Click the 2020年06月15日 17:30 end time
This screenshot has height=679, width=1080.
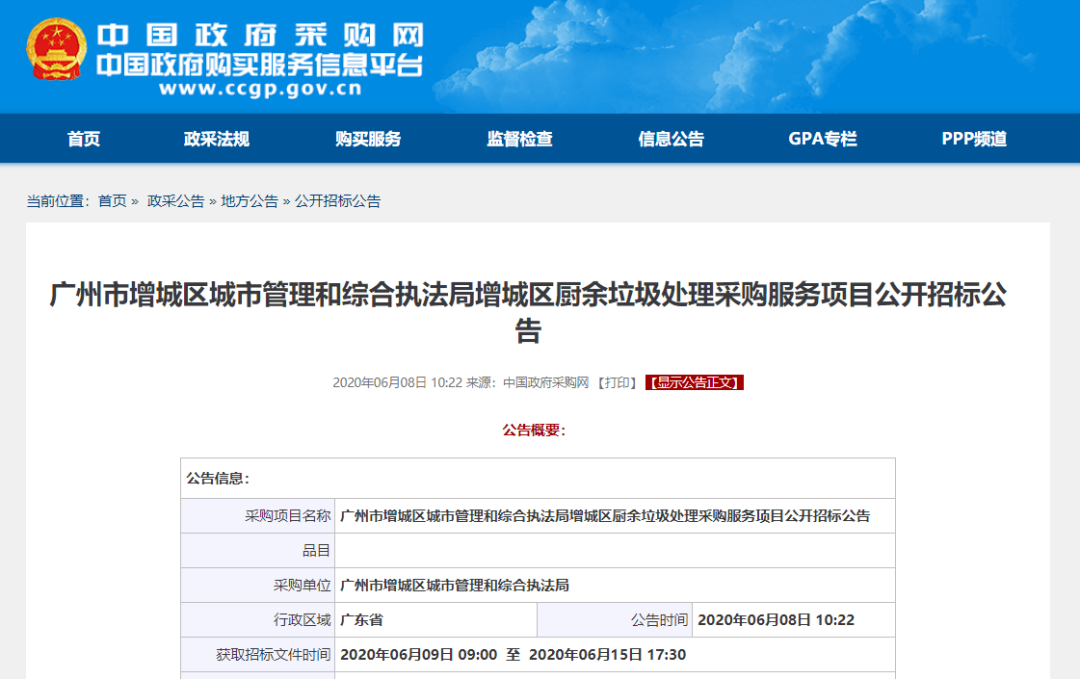607,654
